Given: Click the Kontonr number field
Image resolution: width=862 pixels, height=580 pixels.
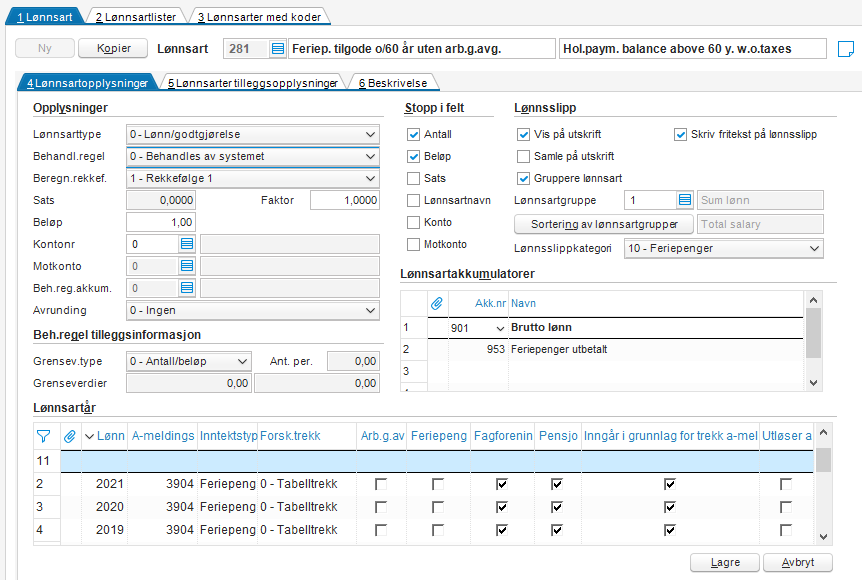Looking at the screenshot, I should coord(153,244).
